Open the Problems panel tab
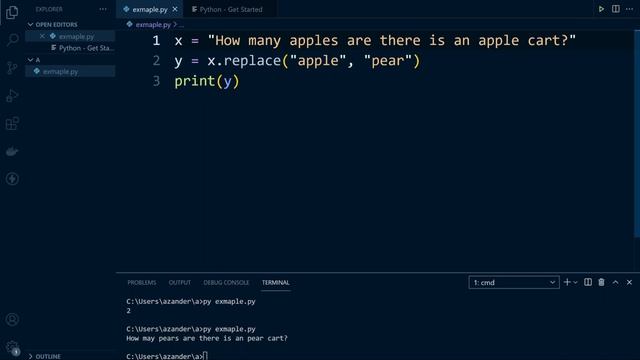Viewport: 640px width, 360px height. pyautogui.click(x=142, y=282)
